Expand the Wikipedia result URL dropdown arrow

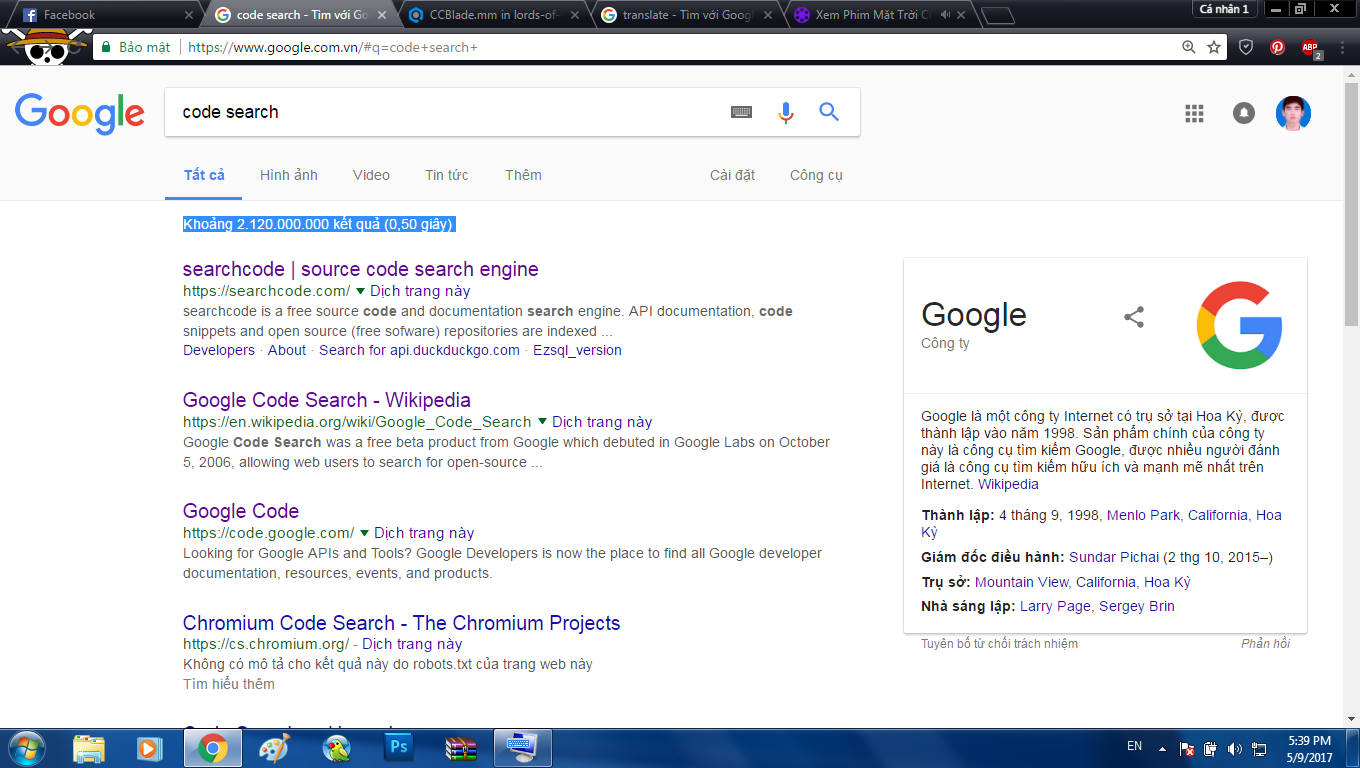tap(542, 422)
